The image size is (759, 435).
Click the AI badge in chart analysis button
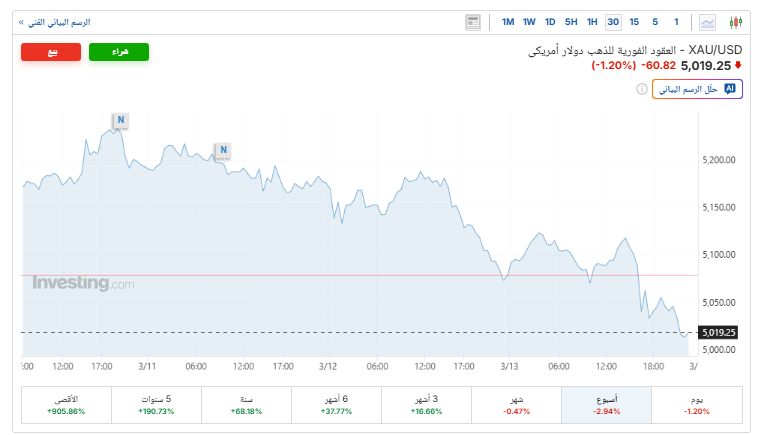[x=730, y=89]
